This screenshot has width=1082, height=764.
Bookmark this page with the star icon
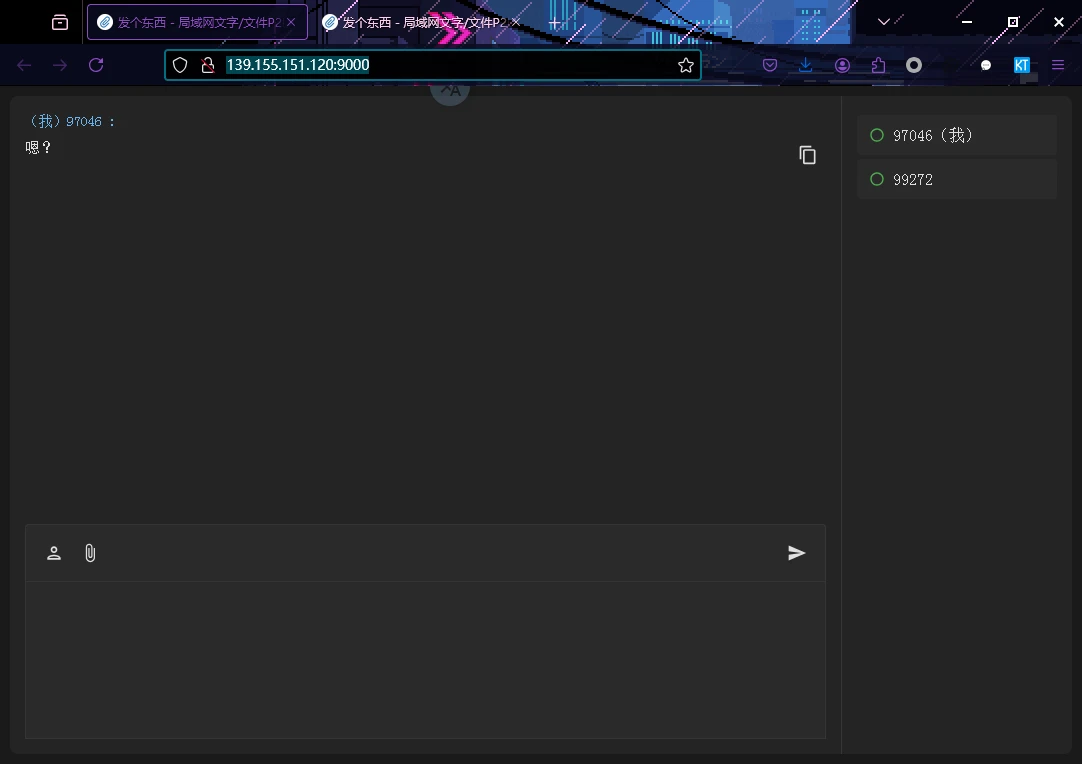685,65
